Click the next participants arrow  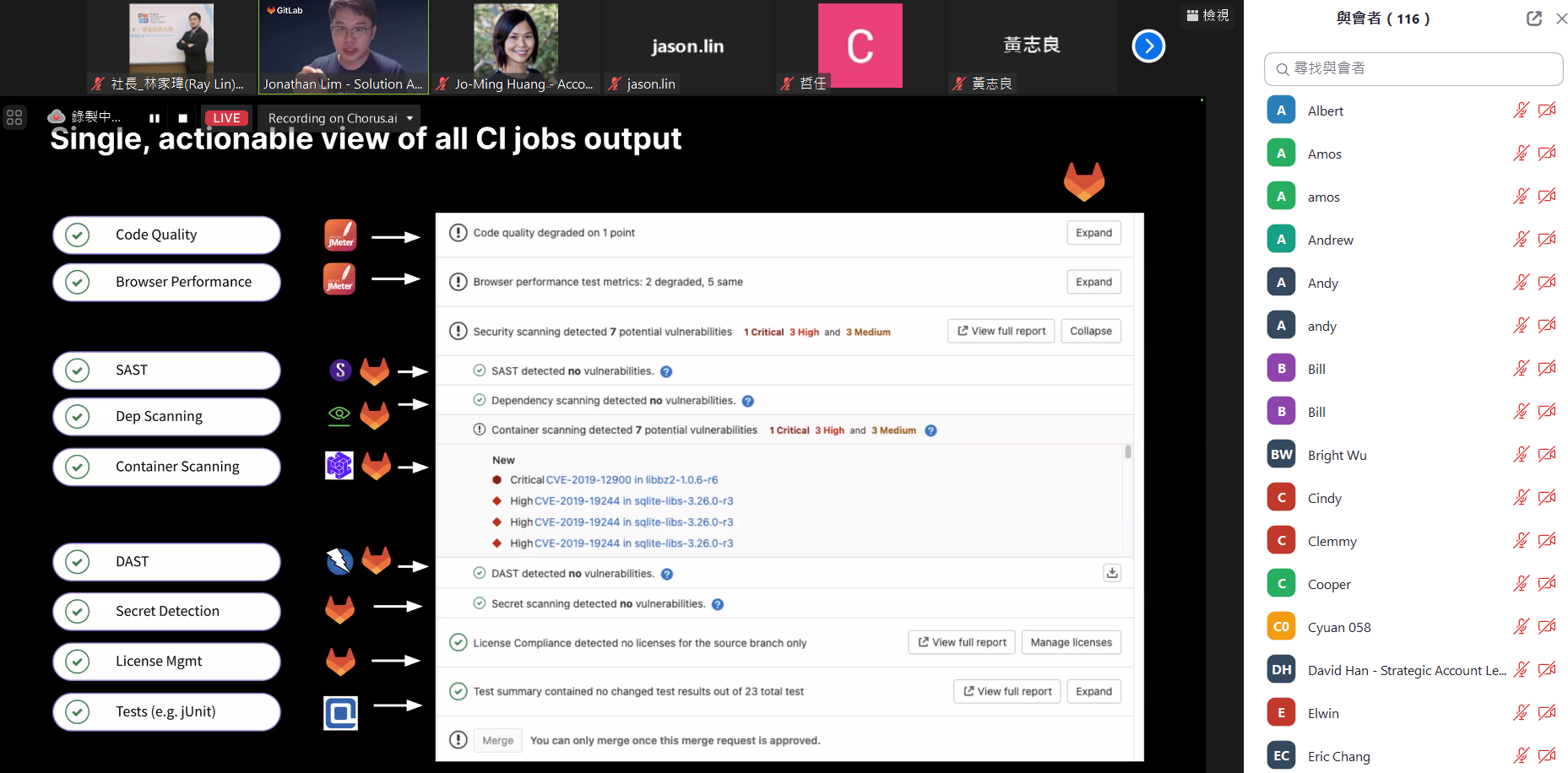1148,46
